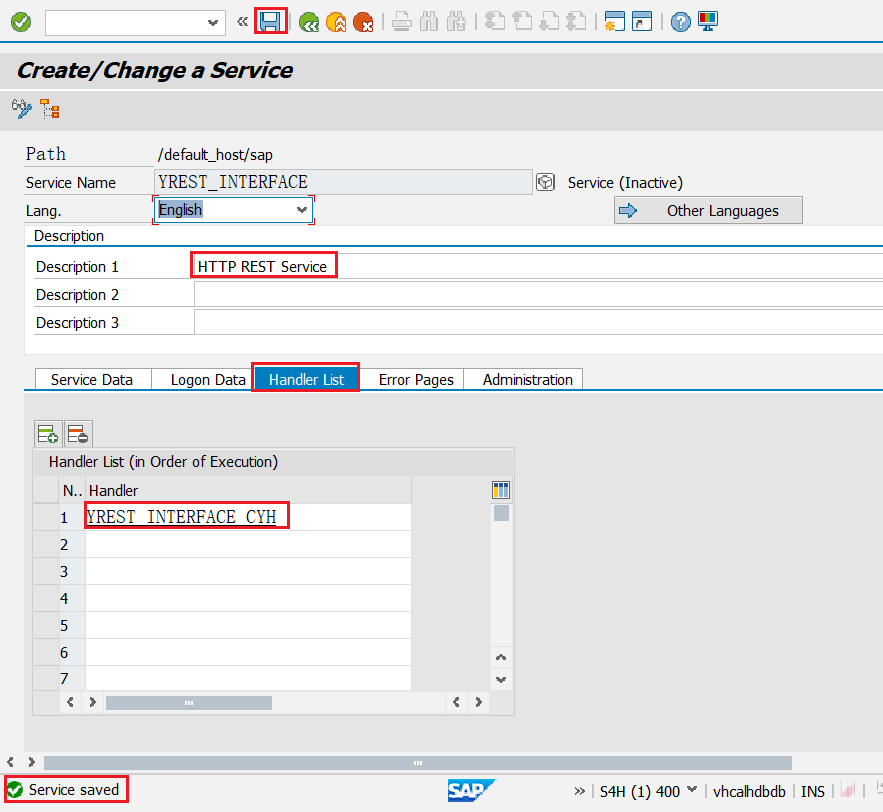
Task: Click the delete row icon above Handler List
Action: click(78, 434)
